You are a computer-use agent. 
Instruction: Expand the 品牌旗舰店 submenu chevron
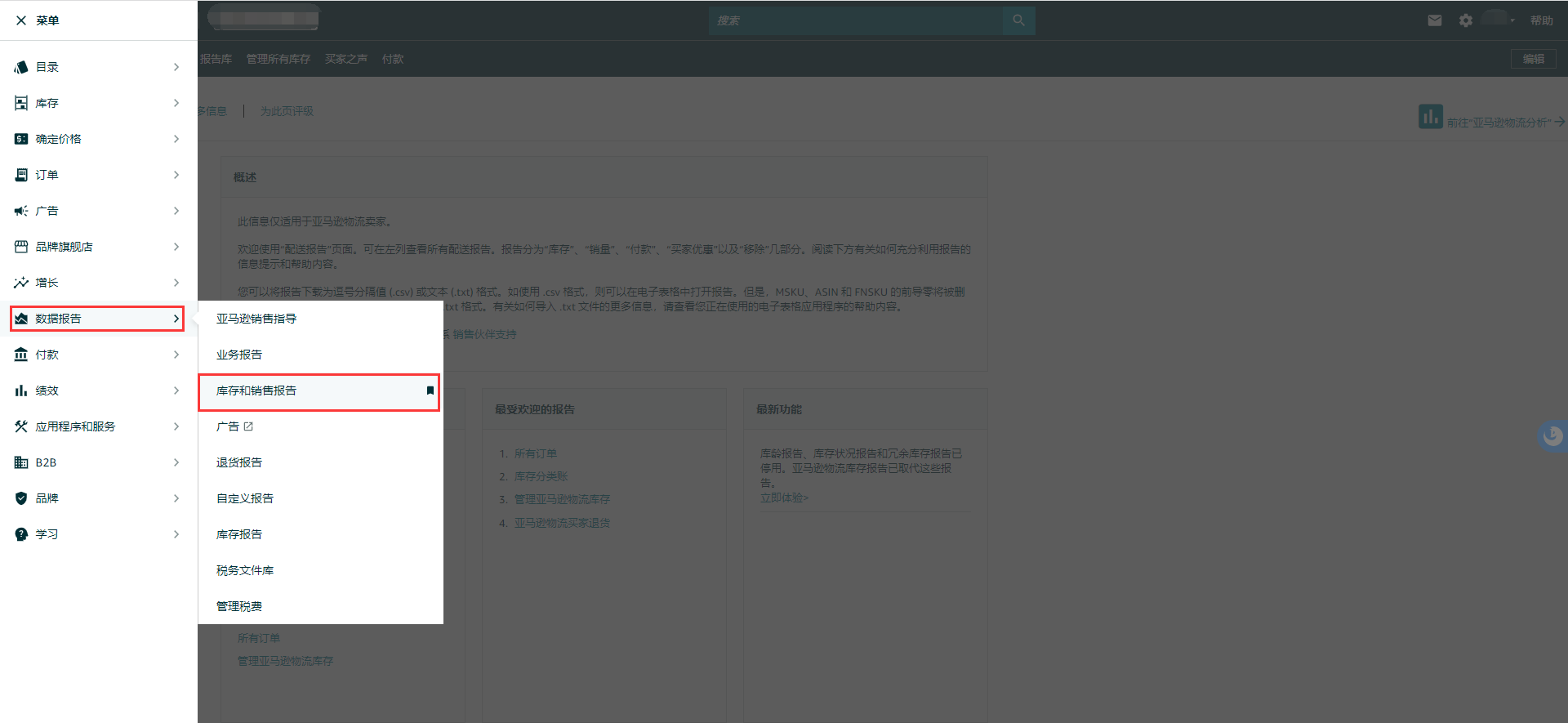(x=176, y=247)
